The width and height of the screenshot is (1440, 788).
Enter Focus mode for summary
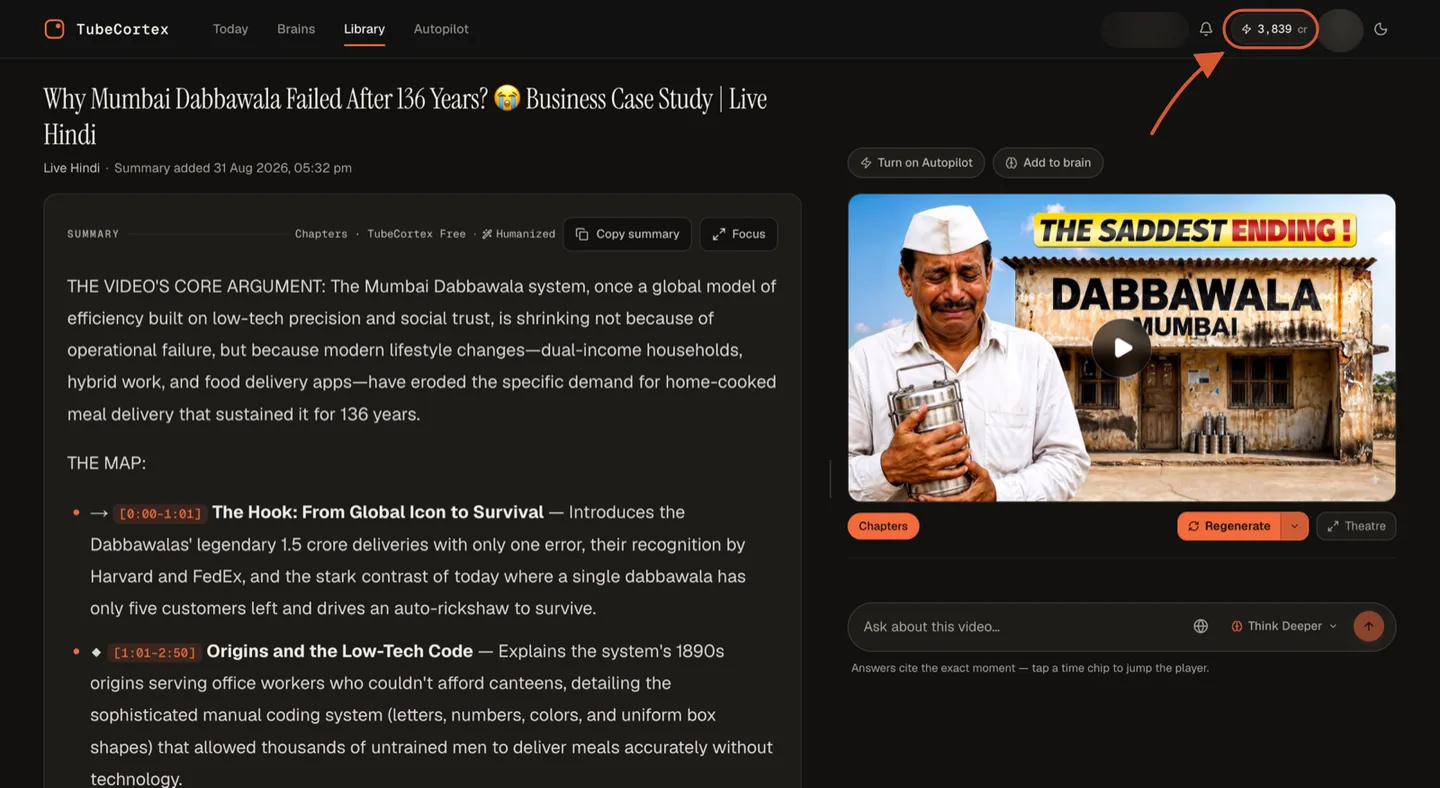[738, 234]
